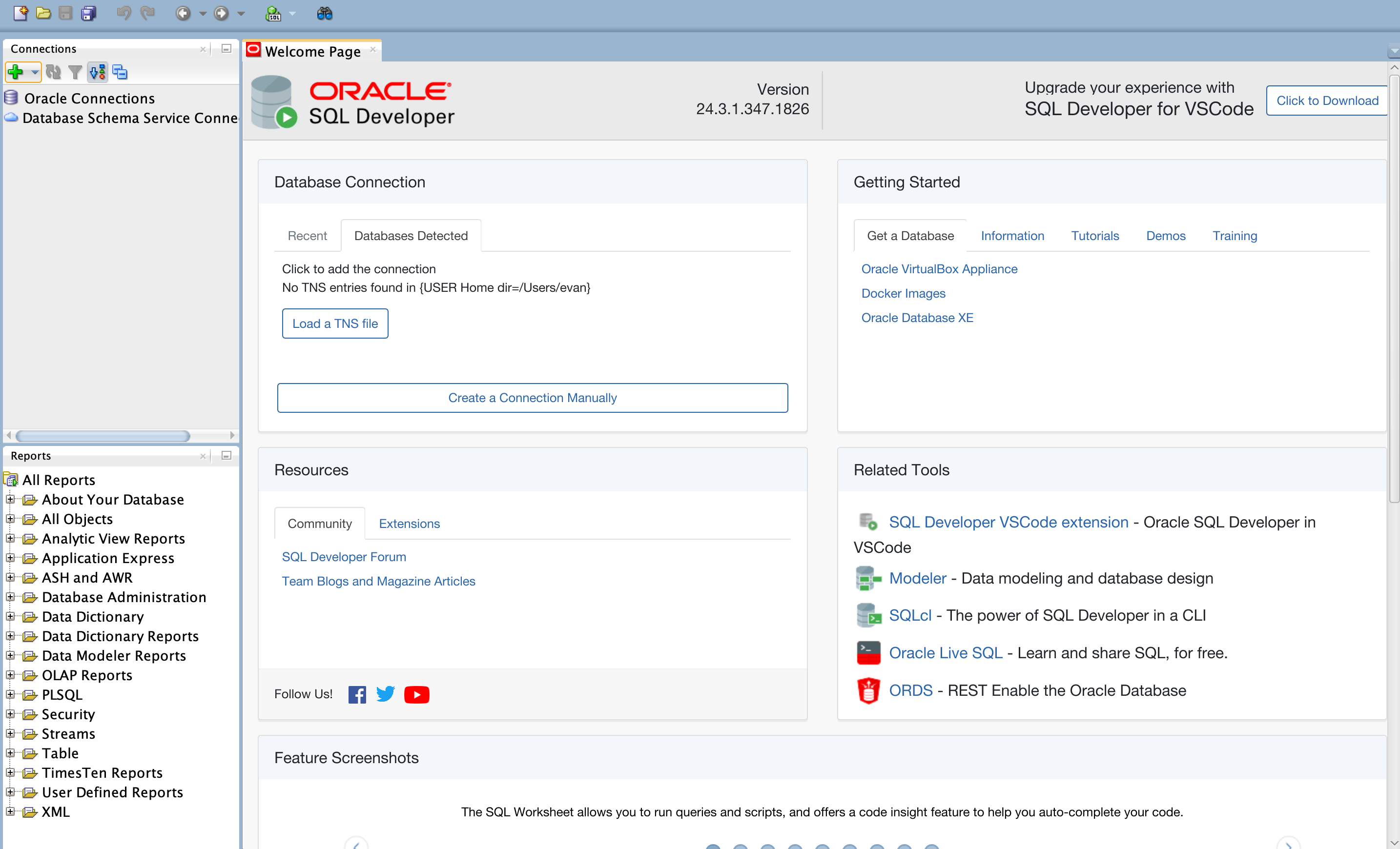This screenshot has width=1400, height=849.
Task: Click the Oracle Live SQL terminal icon
Action: coord(868,653)
